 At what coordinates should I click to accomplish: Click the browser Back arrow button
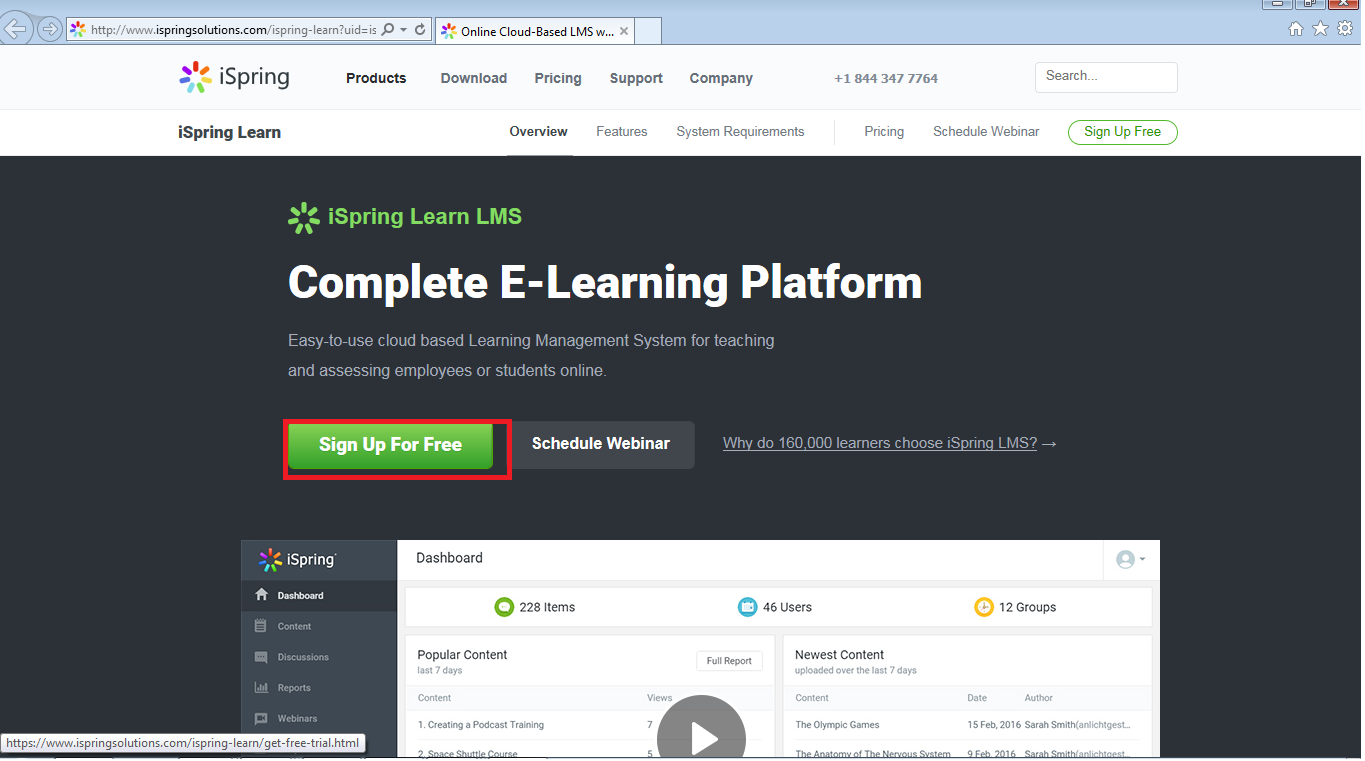15,28
